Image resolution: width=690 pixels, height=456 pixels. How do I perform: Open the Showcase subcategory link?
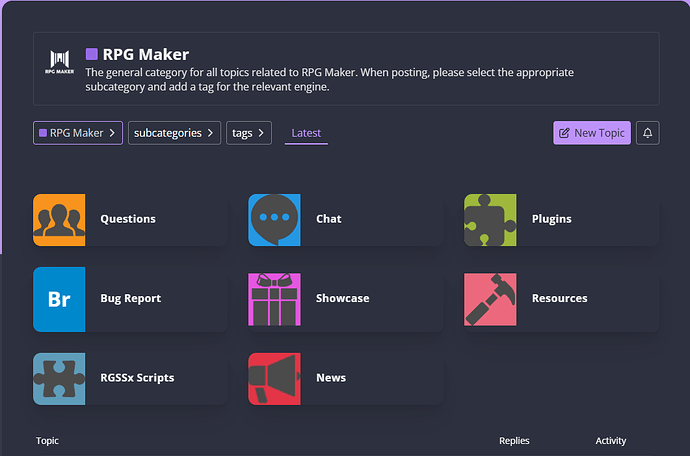(343, 298)
